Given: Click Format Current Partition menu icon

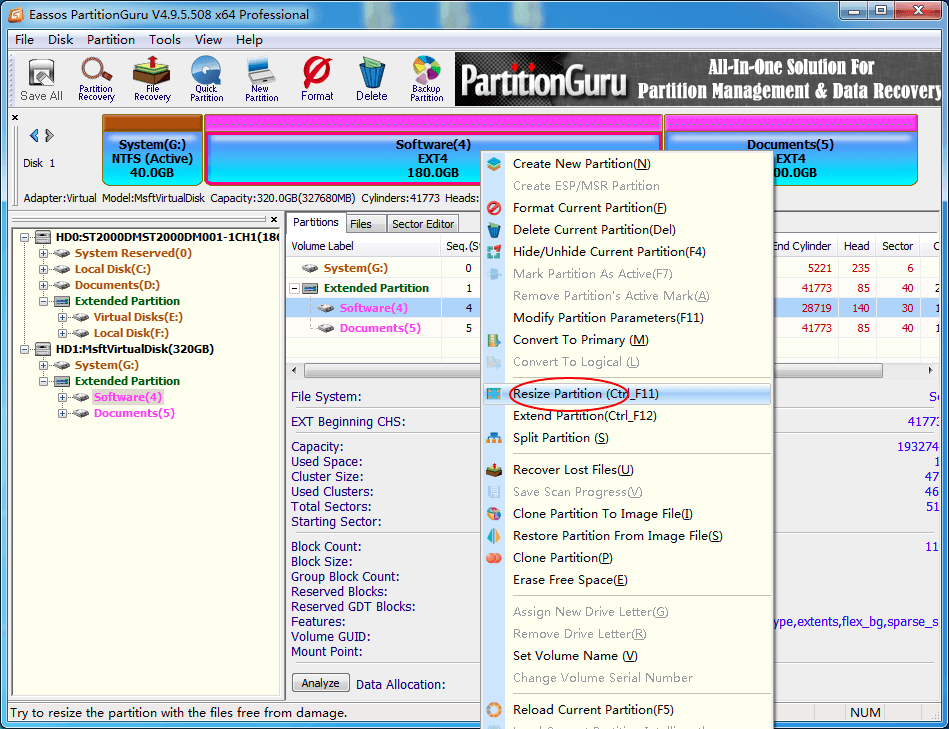Looking at the screenshot, I should point(494,208).
